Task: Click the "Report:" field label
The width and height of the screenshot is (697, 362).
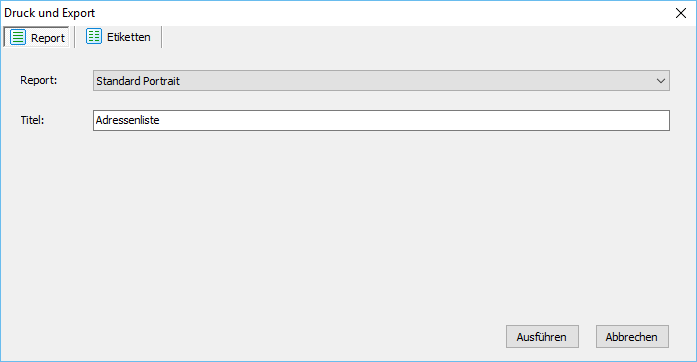Action: (39, 80)
